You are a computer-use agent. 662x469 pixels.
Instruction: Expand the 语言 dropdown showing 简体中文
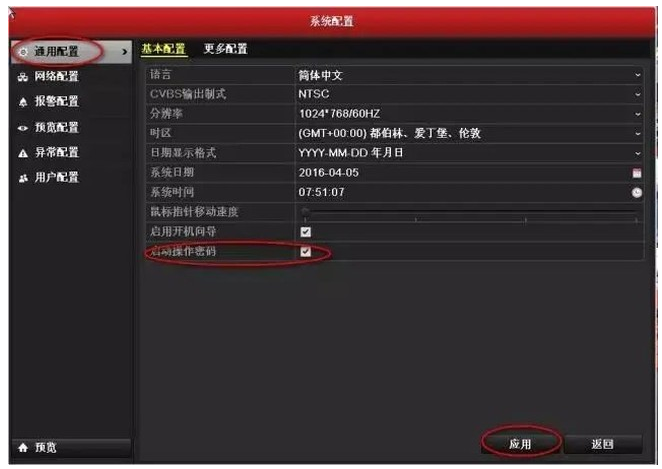469,75
